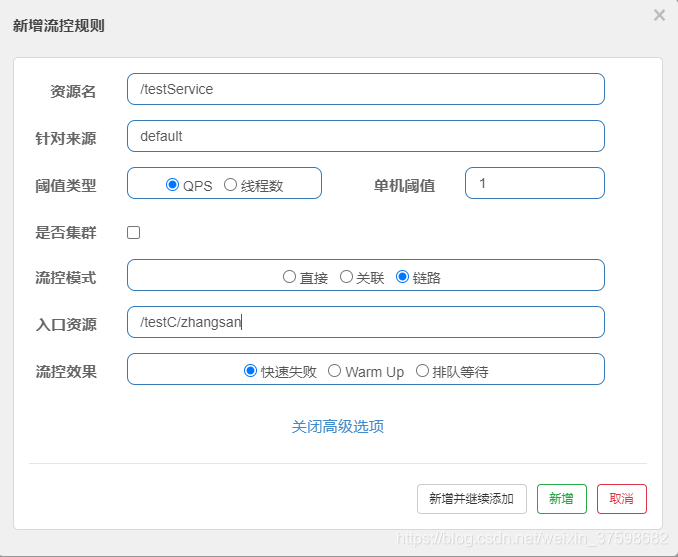Click the 是否集群 label
This screenshot has width=678, height=557.
(66, 233)
